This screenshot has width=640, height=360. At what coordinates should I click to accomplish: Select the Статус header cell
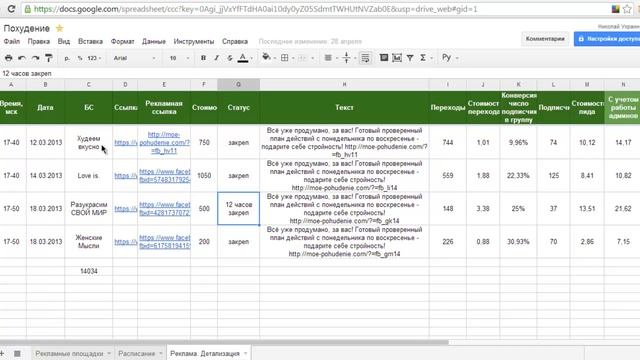(238, 108)
